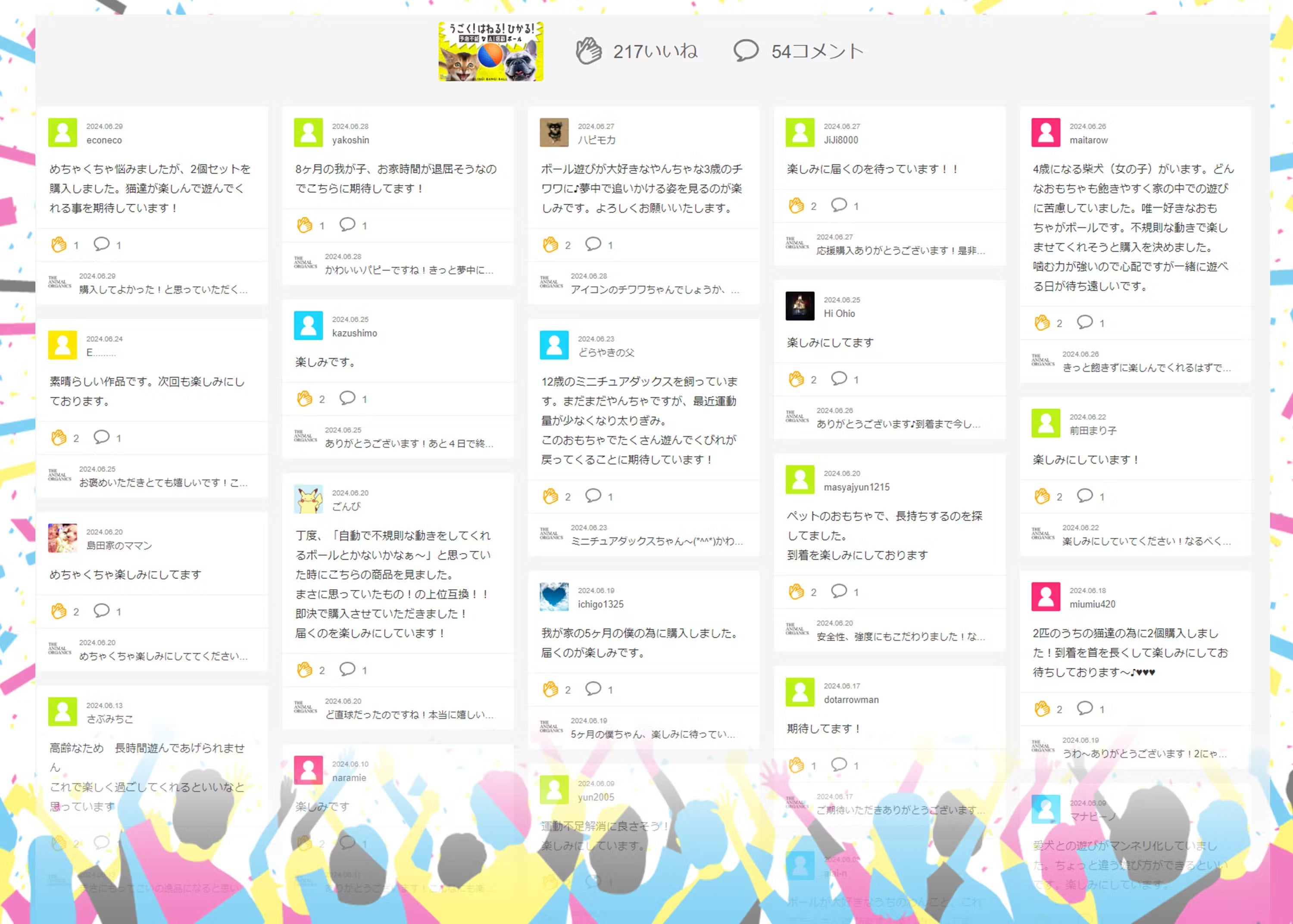Expand the truncated reply starting with きっと飽きずに楽しんで
The height and width of the screenshot is (924, 1293).
click(1146, 368)
